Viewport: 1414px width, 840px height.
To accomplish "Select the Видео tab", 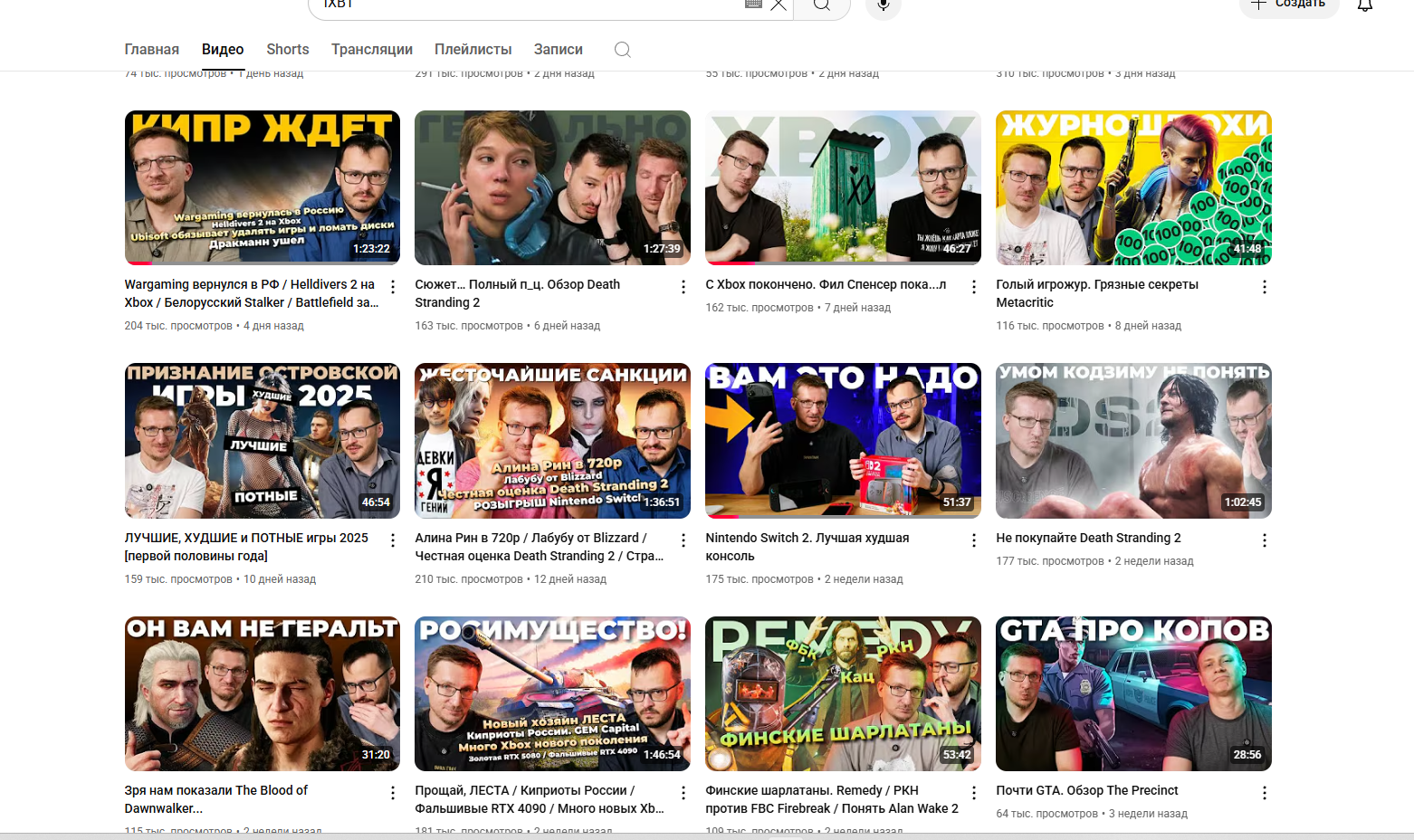I will click(223, 50).
